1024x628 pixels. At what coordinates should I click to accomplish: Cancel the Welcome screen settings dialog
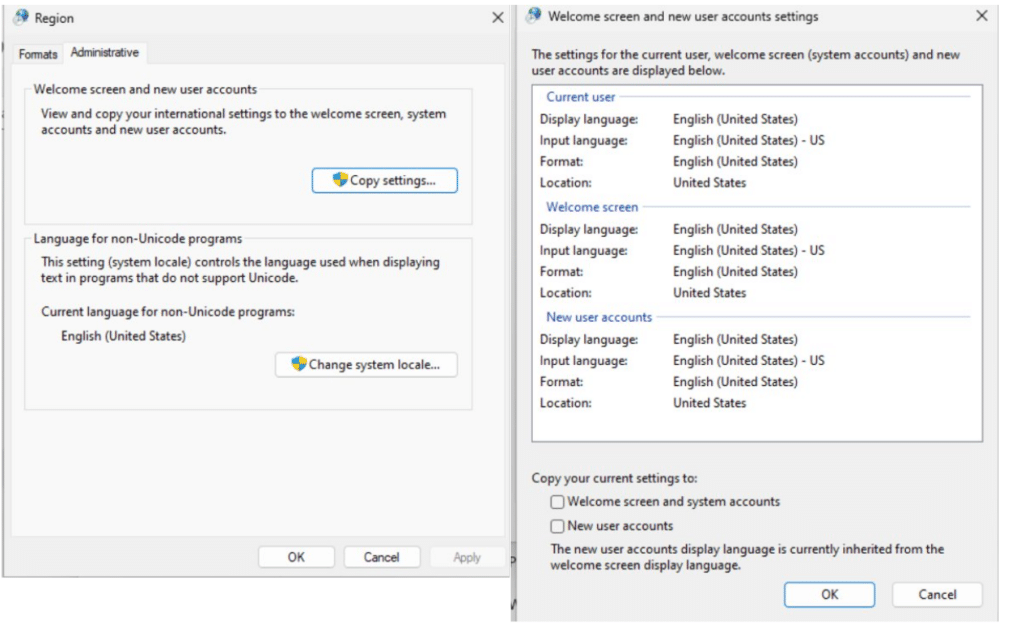937,594
